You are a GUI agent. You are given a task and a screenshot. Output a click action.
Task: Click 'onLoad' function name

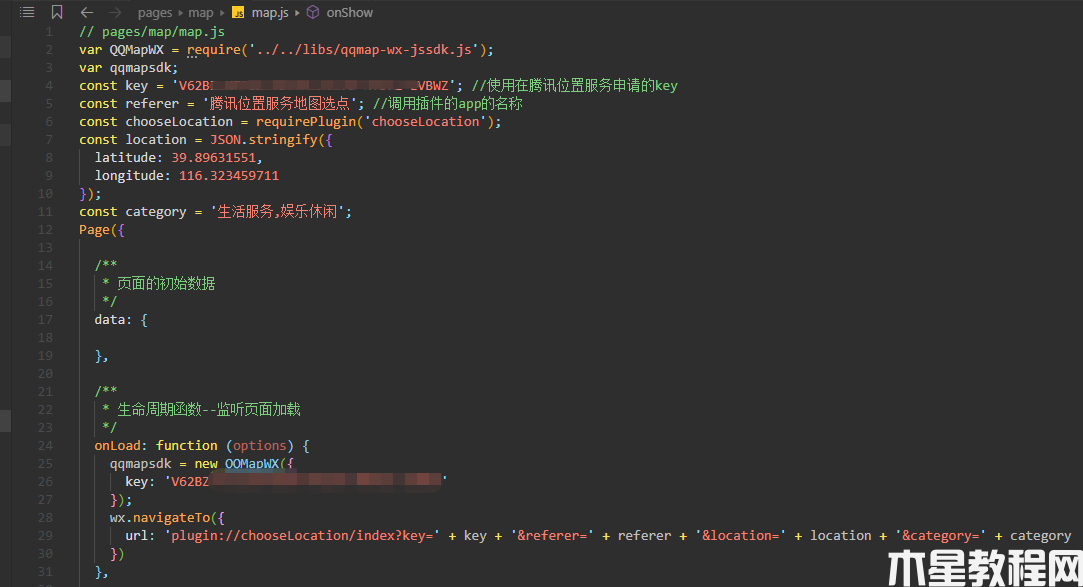coord(117,445)
